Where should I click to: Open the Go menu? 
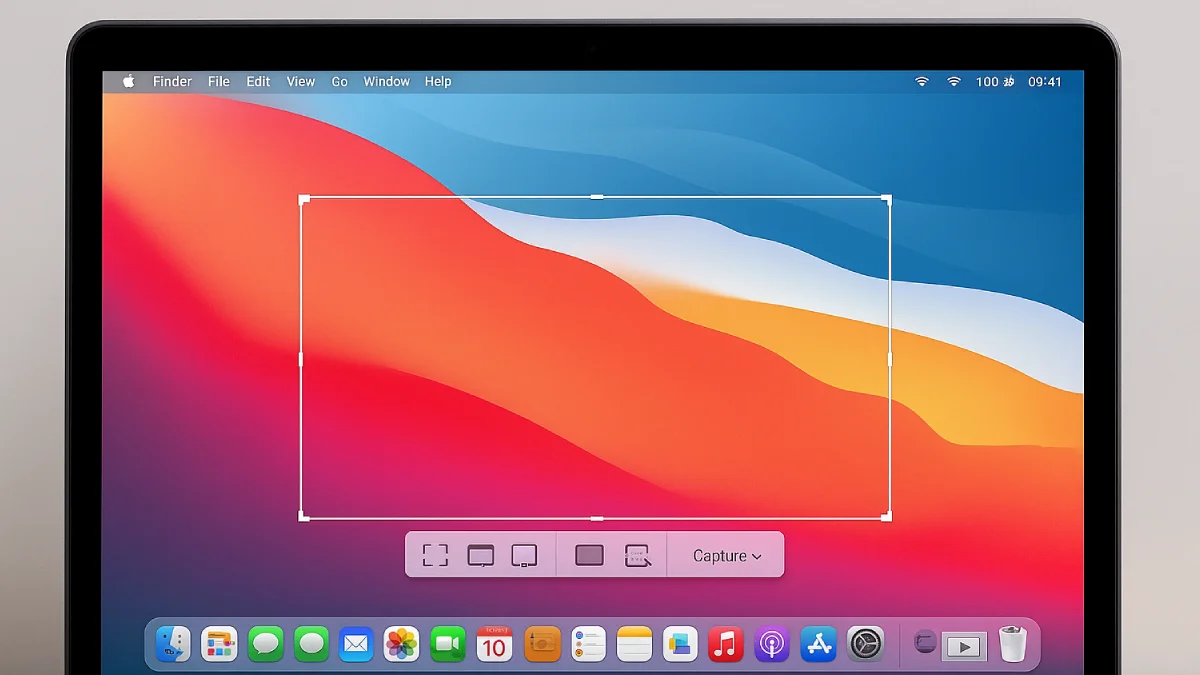(339, 82)
